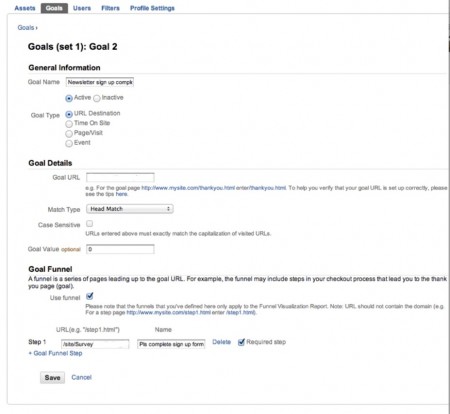
Task: Click the Goal Value input field
Action: point(120,249)
